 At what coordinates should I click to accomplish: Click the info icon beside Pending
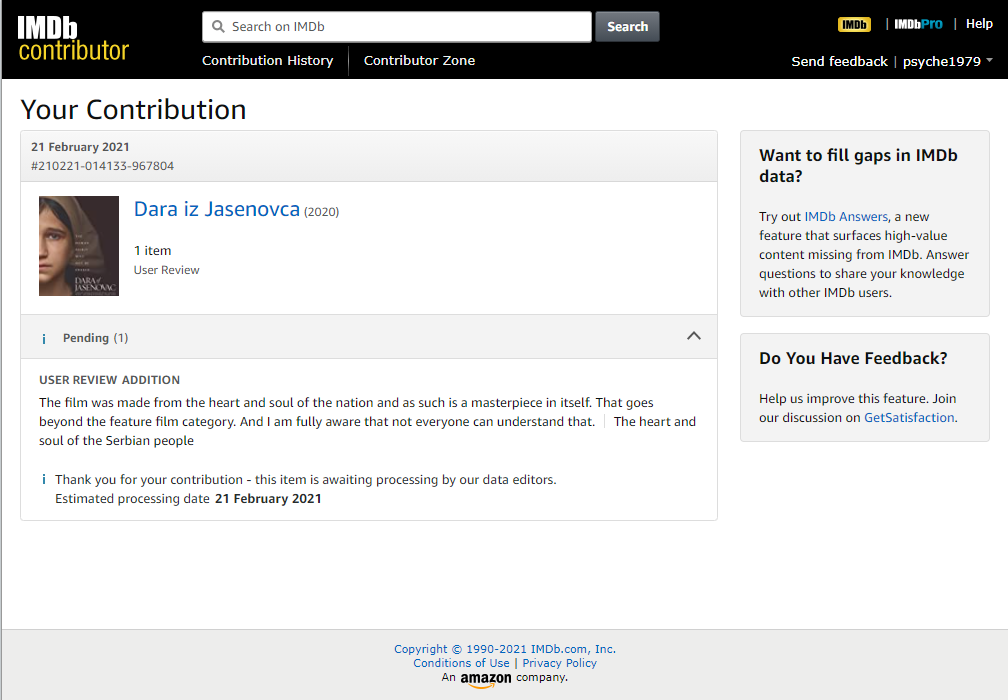click(x=44, y=339)
